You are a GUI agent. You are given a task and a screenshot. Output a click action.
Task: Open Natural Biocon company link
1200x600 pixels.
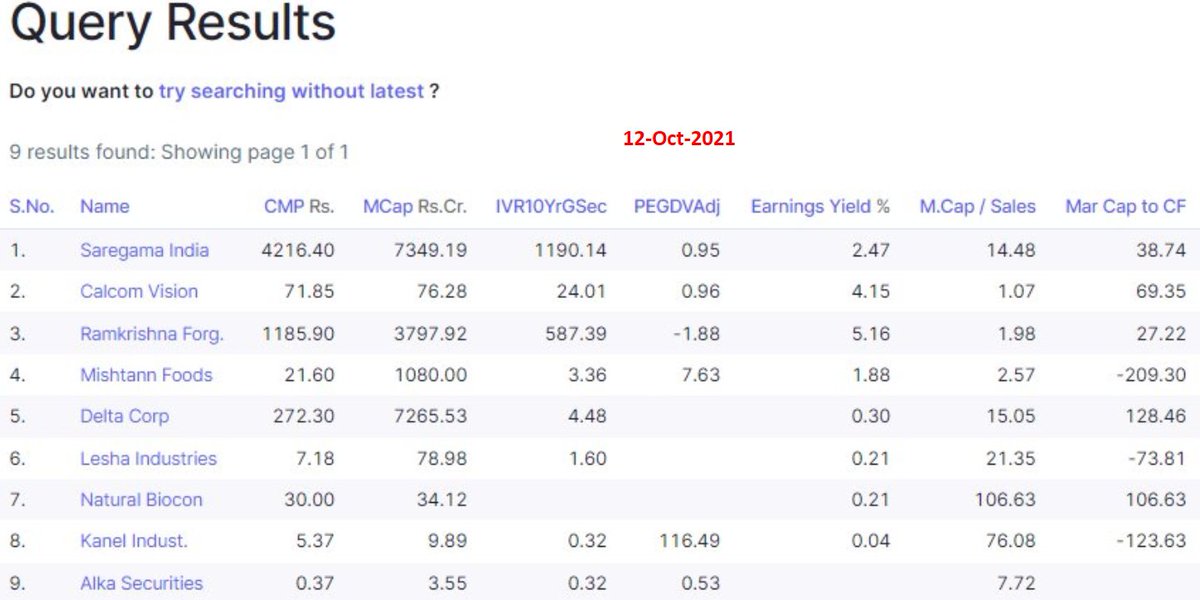[141, 499]
